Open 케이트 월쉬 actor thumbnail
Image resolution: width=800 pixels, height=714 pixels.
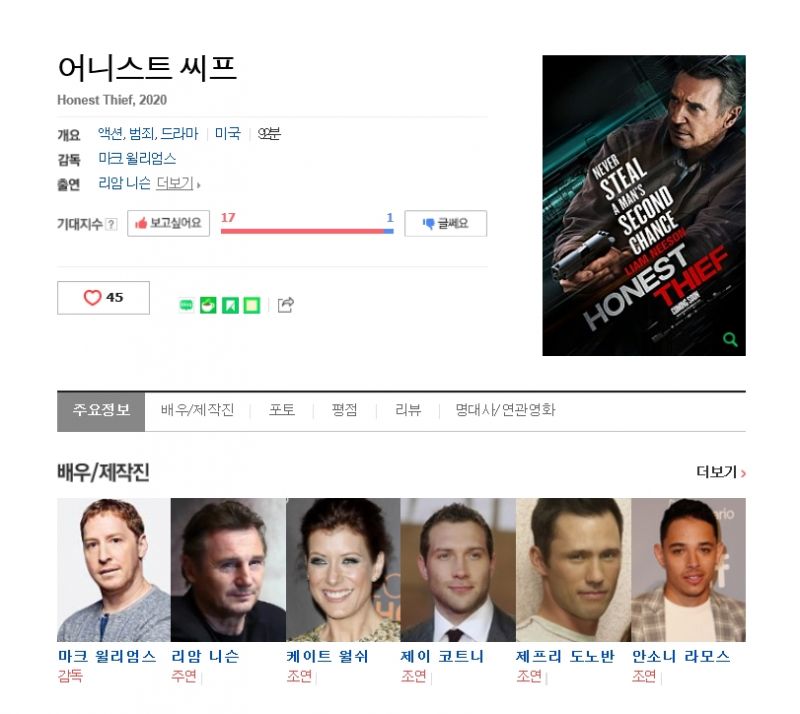point(343,570)
